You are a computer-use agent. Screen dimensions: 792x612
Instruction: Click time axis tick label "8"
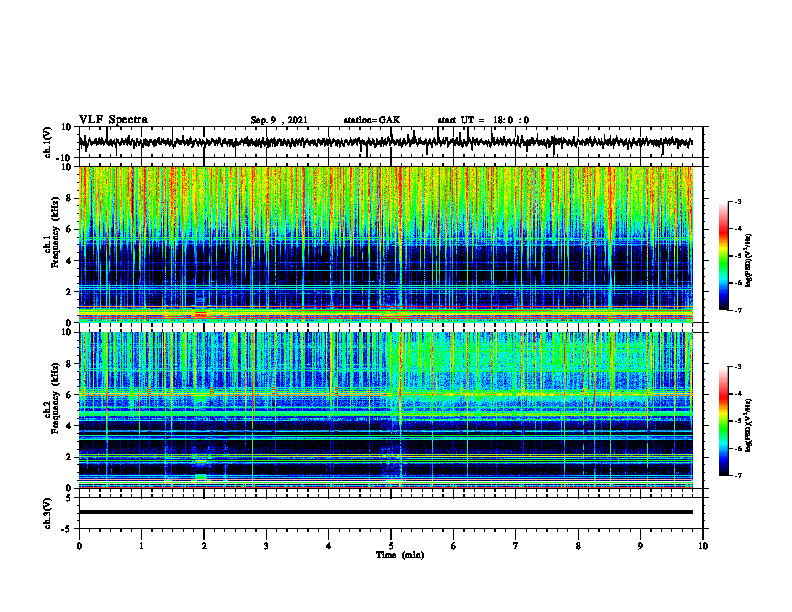point(578,546)
